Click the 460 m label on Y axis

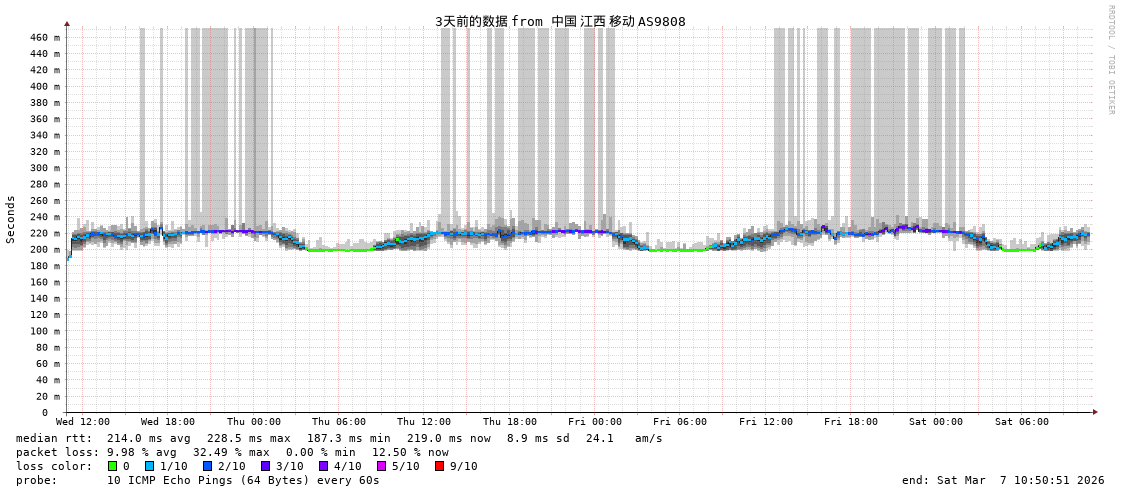[45, 38]
